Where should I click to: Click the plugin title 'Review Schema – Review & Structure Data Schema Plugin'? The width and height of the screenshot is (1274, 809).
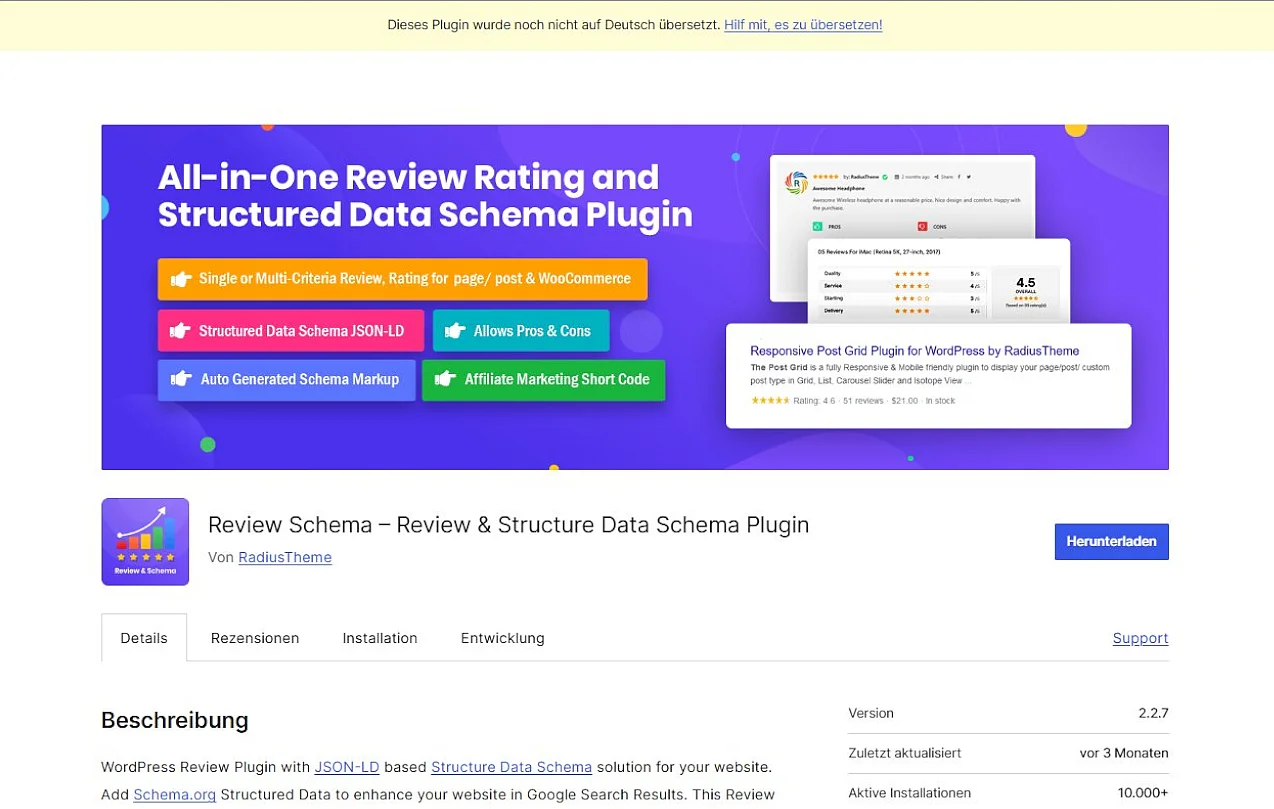(x=508, y=525)
